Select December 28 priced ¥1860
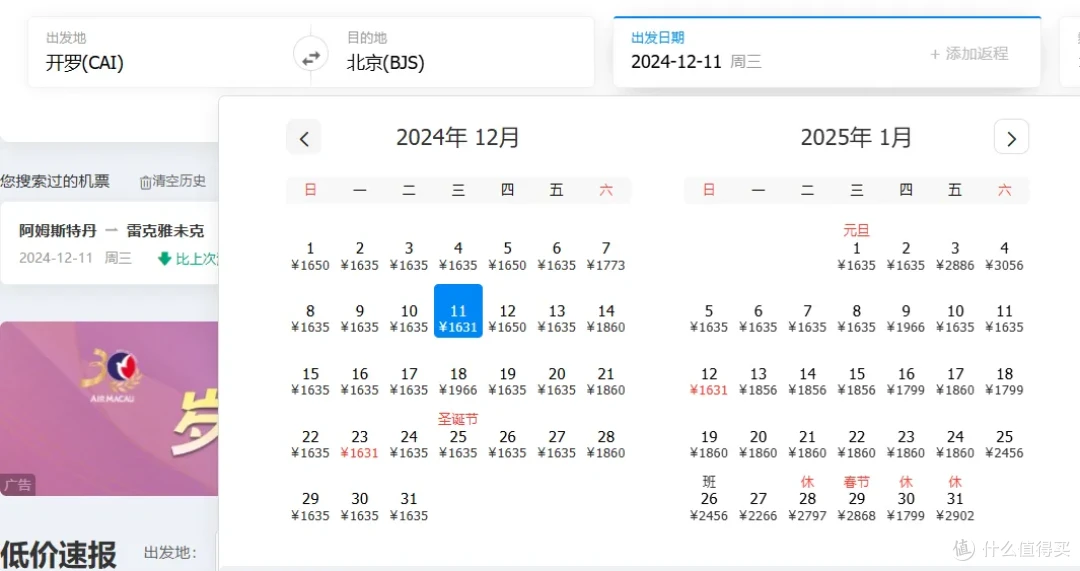Screen dimensions: 1080x571 coord(606,444)
